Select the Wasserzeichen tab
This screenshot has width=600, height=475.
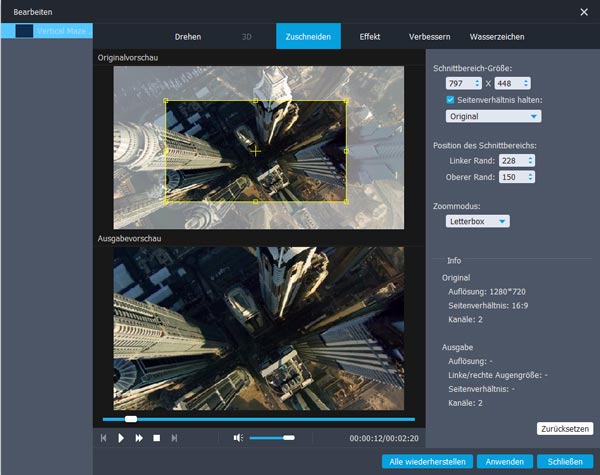pos(496,37)
